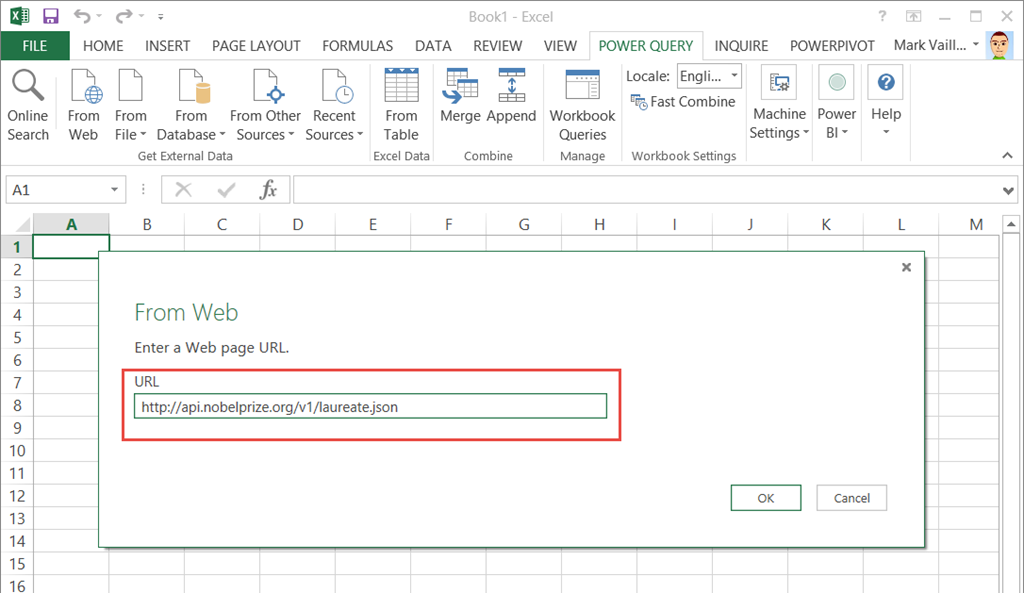Collapse the ribbon with the chevron

[1008, 155]
